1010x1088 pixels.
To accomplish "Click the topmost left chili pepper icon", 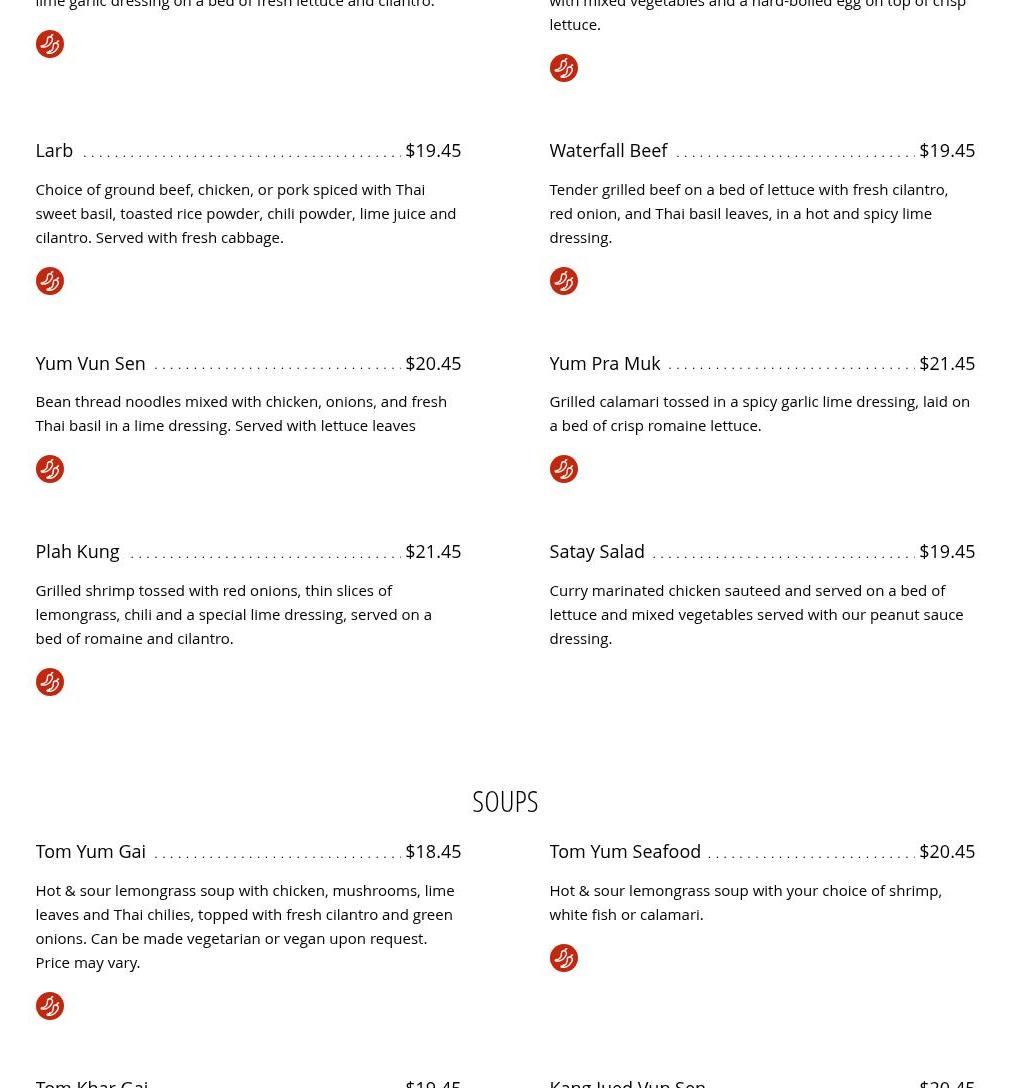I will pos(50,44).
